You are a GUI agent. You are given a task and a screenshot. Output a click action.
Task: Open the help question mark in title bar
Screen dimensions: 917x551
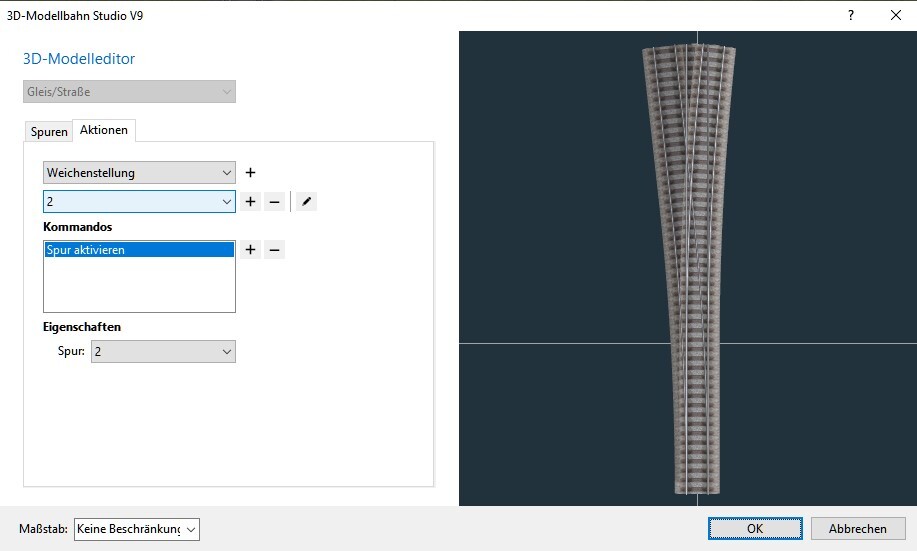(x=851, y=15)
